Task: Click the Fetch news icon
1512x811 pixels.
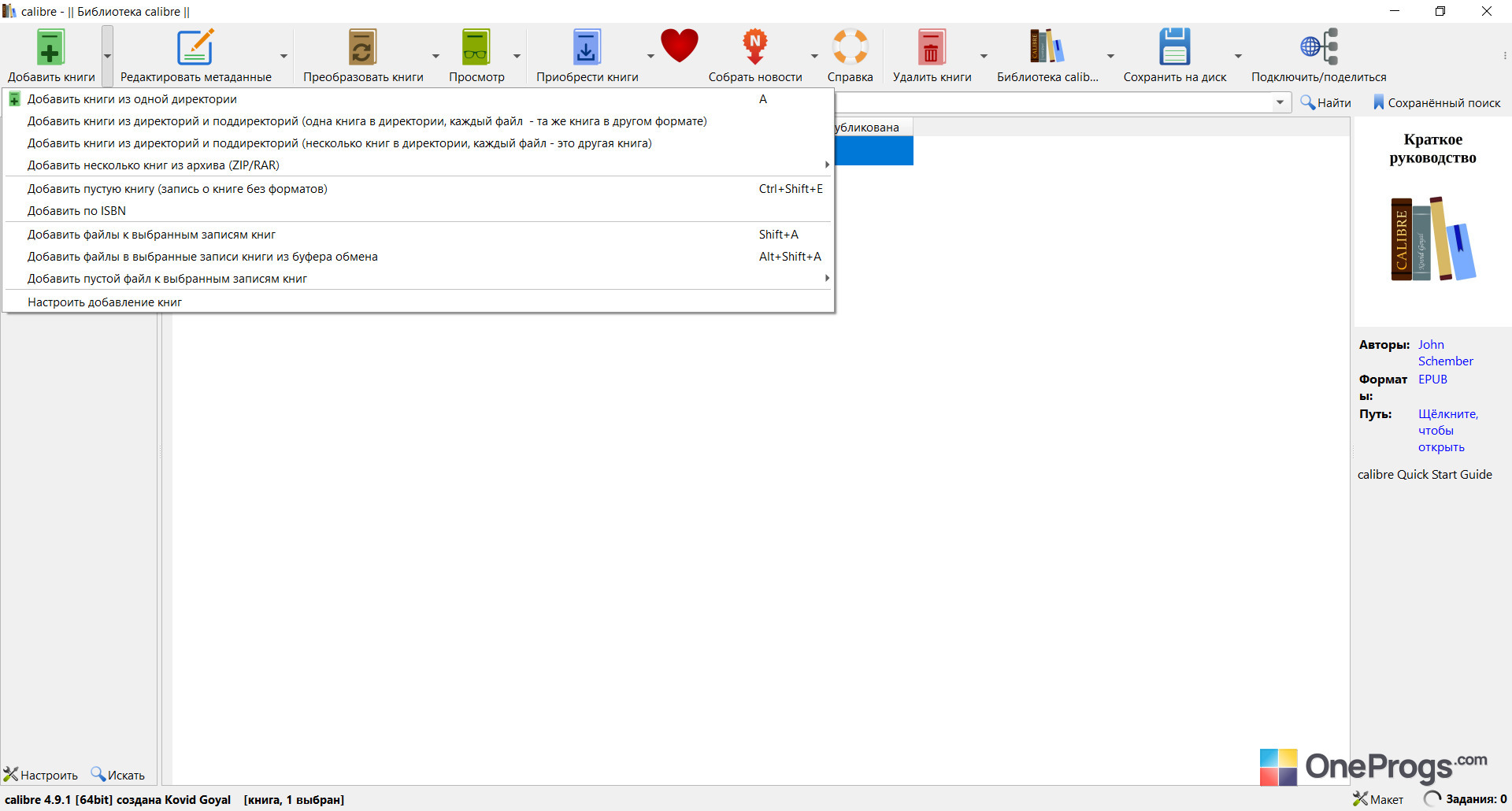Action: [x=754, y=47]
